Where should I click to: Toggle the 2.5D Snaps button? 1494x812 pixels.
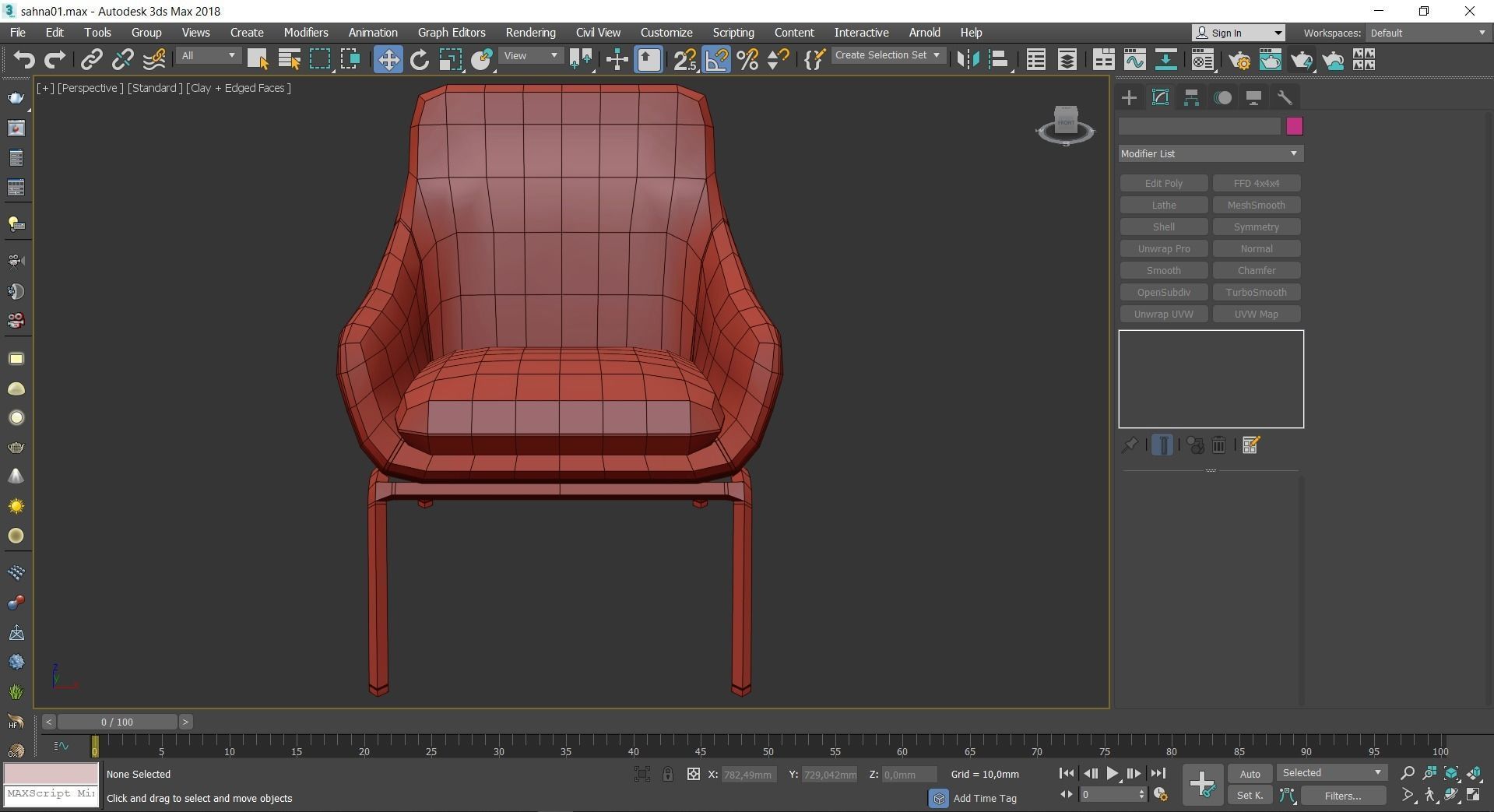pyautogui.click(x=685, y=60)
